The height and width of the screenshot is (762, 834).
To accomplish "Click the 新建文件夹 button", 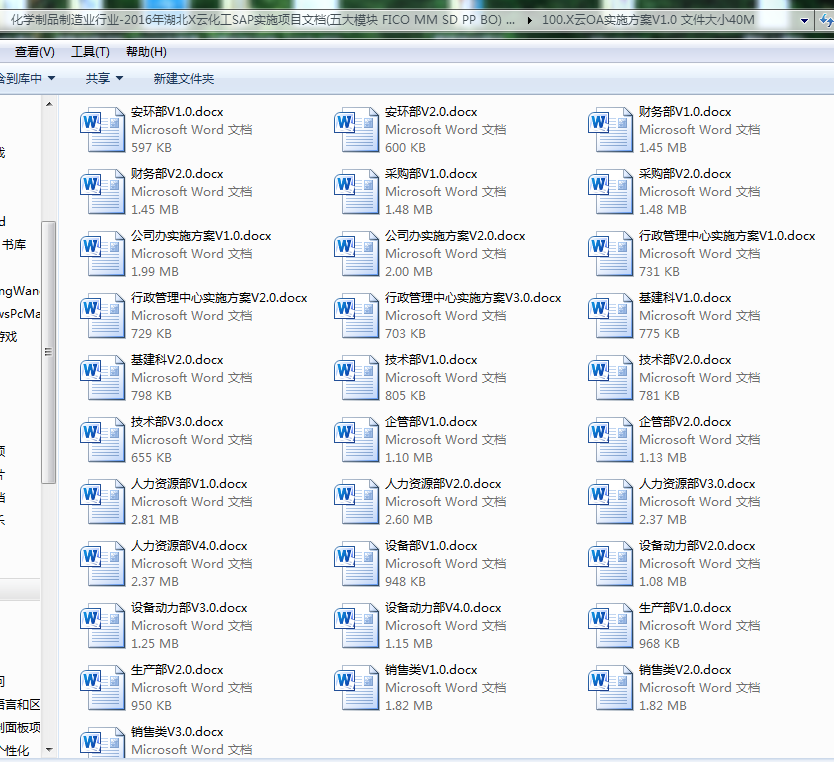I will click(x=183, y=78).
